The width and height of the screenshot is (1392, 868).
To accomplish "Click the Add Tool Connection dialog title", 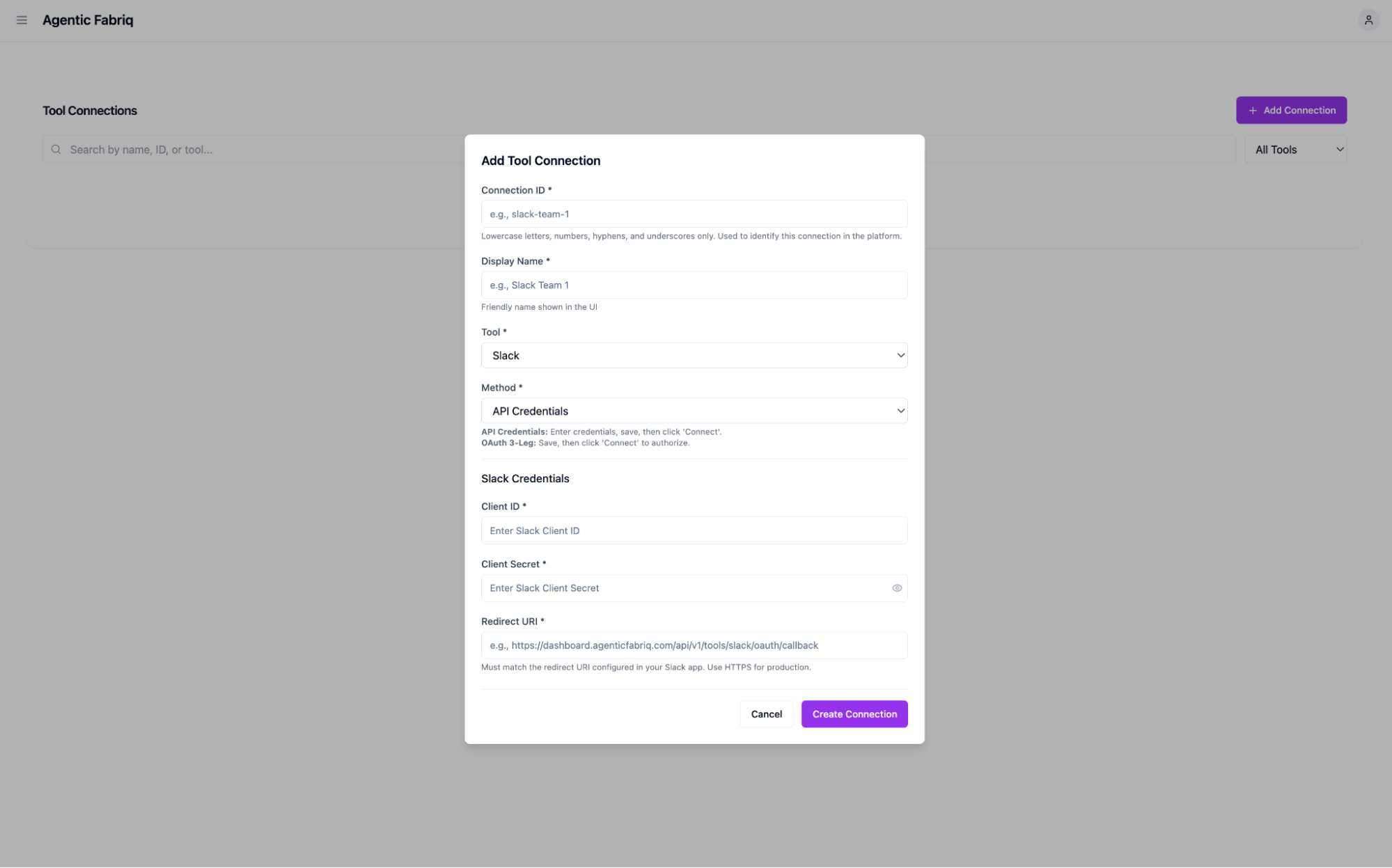I will click(540, 161).
